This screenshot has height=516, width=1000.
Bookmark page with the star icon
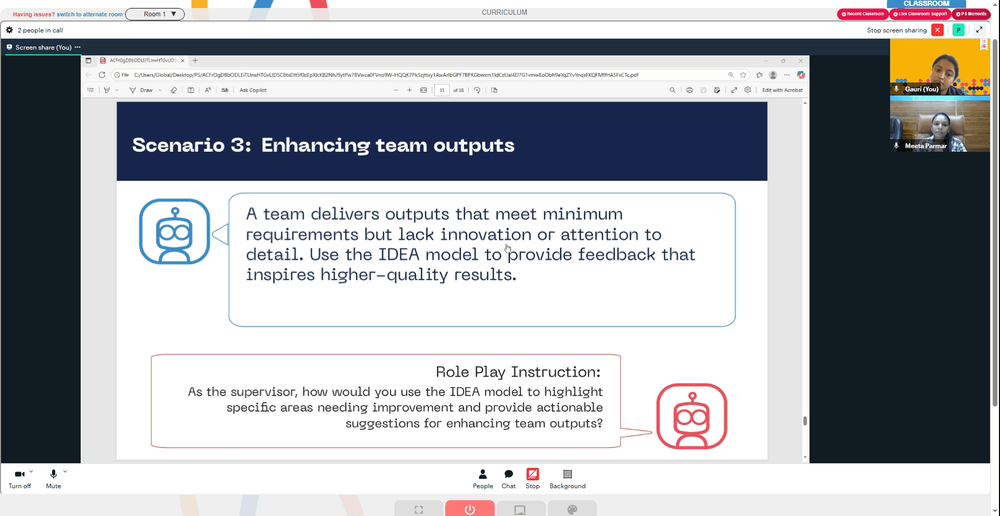pos(743,75)
